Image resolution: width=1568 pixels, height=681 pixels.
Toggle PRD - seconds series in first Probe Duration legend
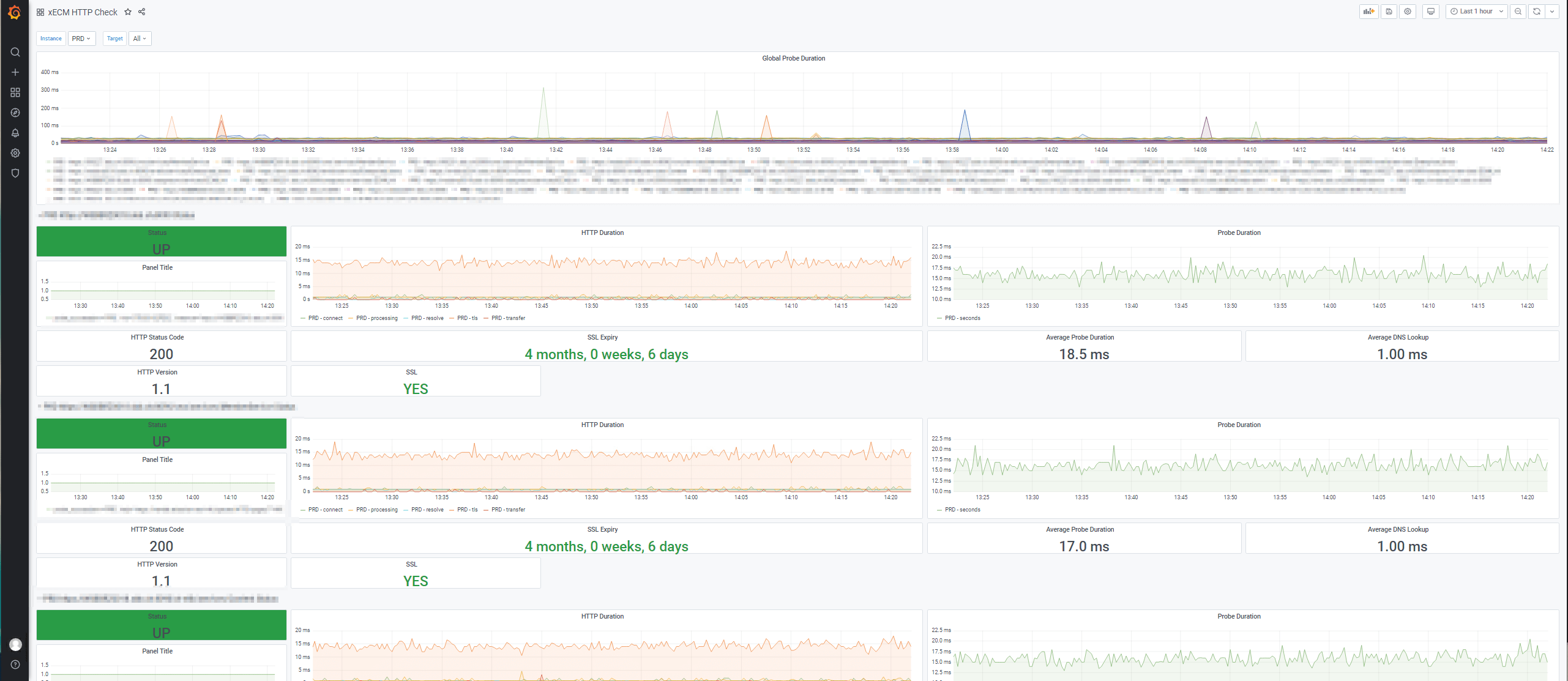(962, 318)
